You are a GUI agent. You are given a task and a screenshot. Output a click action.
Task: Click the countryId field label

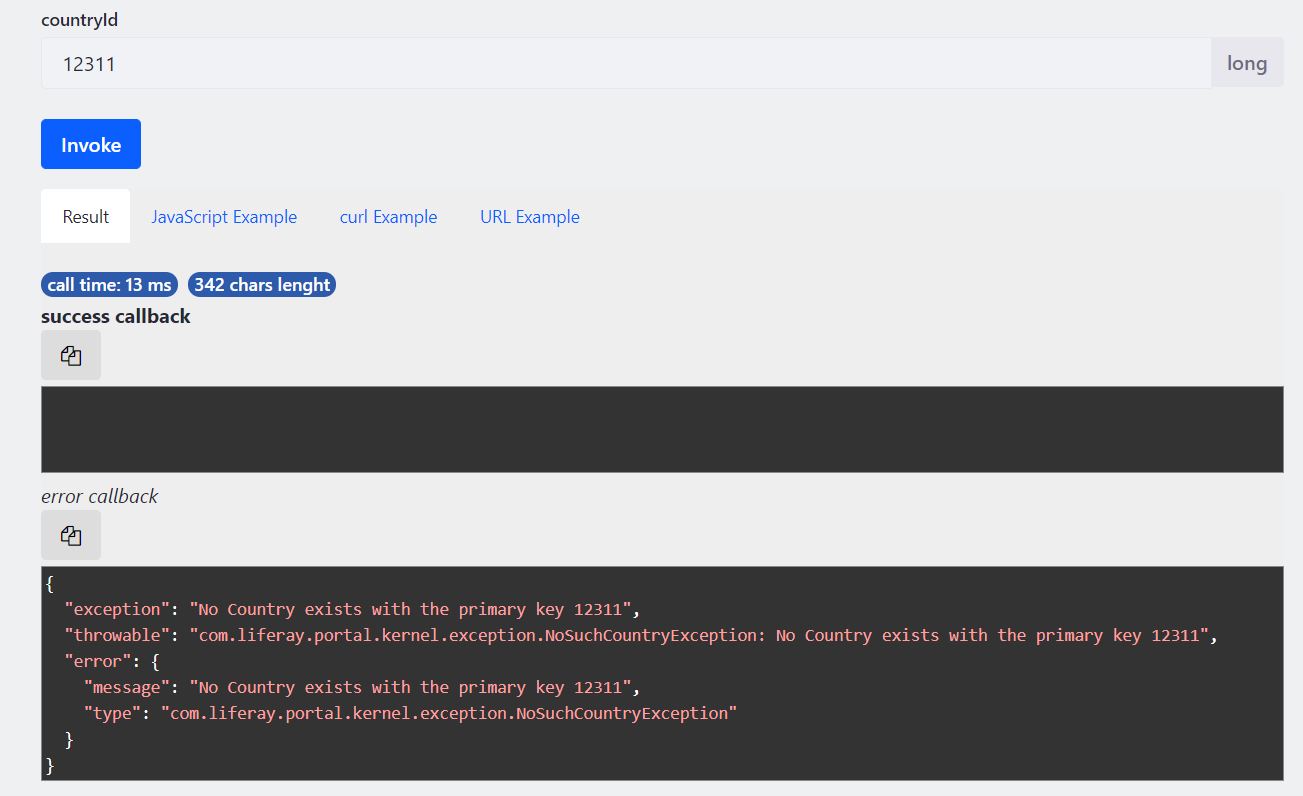[x=79, y=19]
